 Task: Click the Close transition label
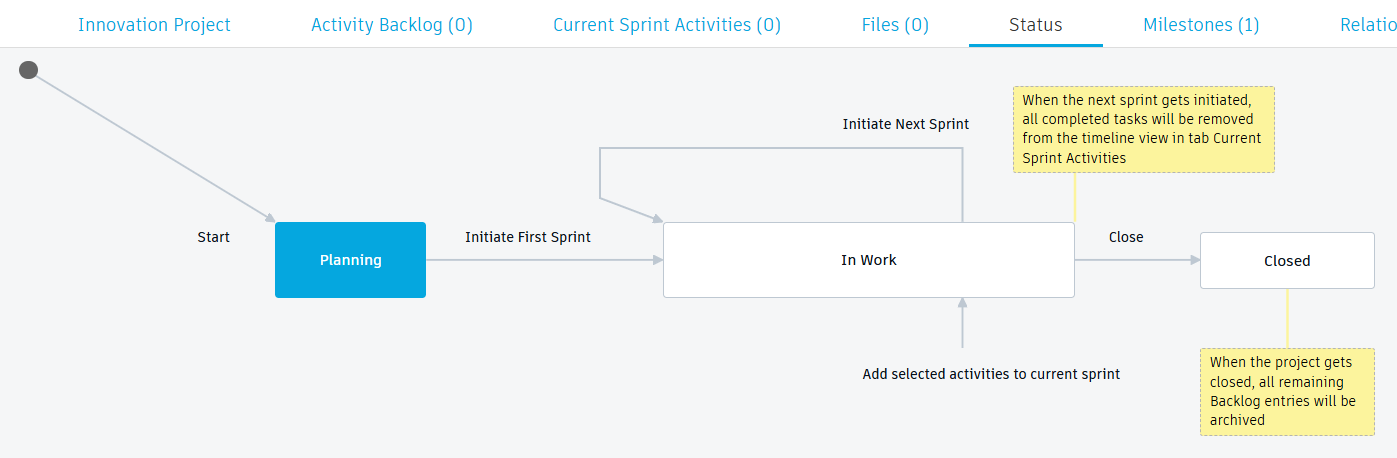(1126, 237)
